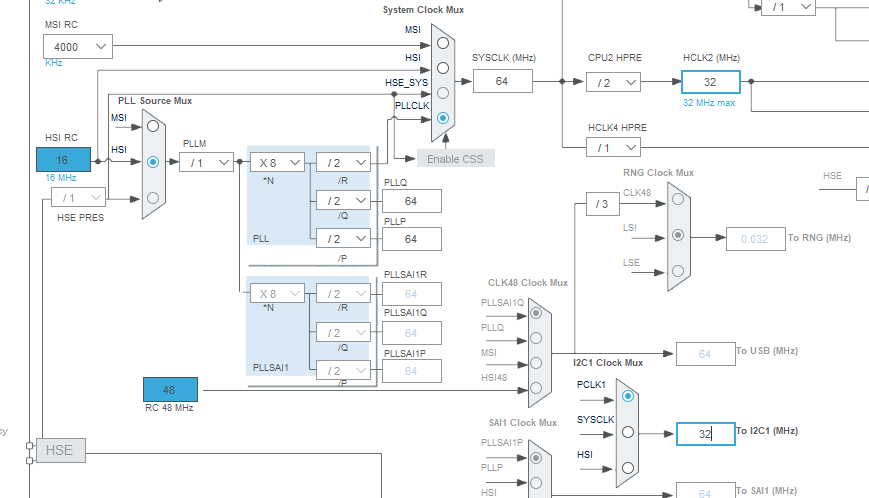
Task: Select HSE_SYS in System Clock Mux
Action: [443, 93]
